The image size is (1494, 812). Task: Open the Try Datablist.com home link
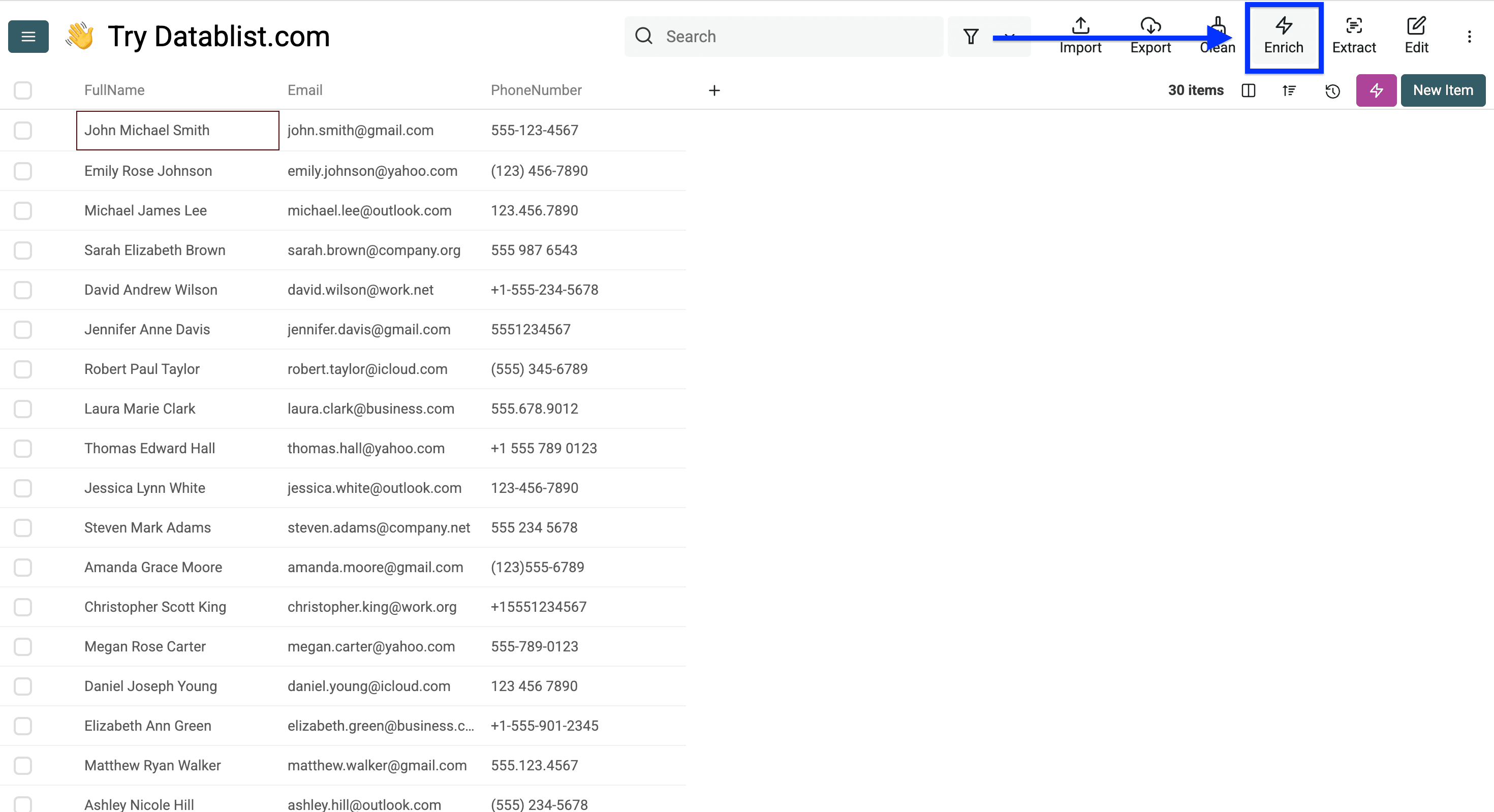[x=219, y=36]
